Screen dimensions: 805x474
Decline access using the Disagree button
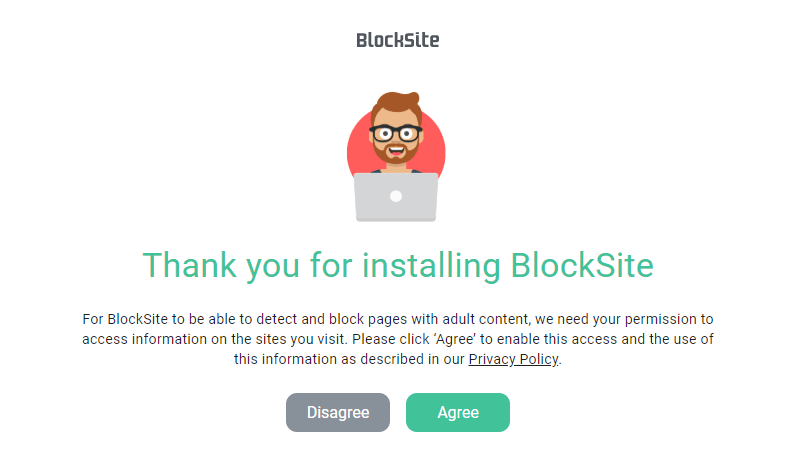(x=338, y=412)
